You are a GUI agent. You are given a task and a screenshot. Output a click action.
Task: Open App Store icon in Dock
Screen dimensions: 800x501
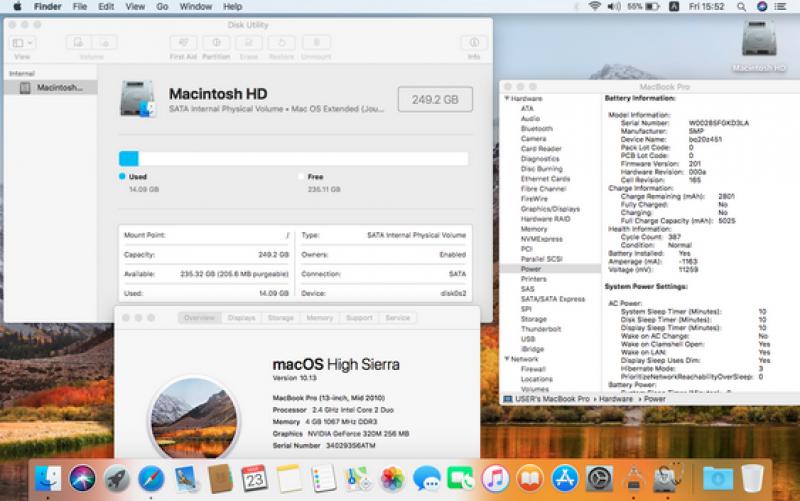pos(565,479)
